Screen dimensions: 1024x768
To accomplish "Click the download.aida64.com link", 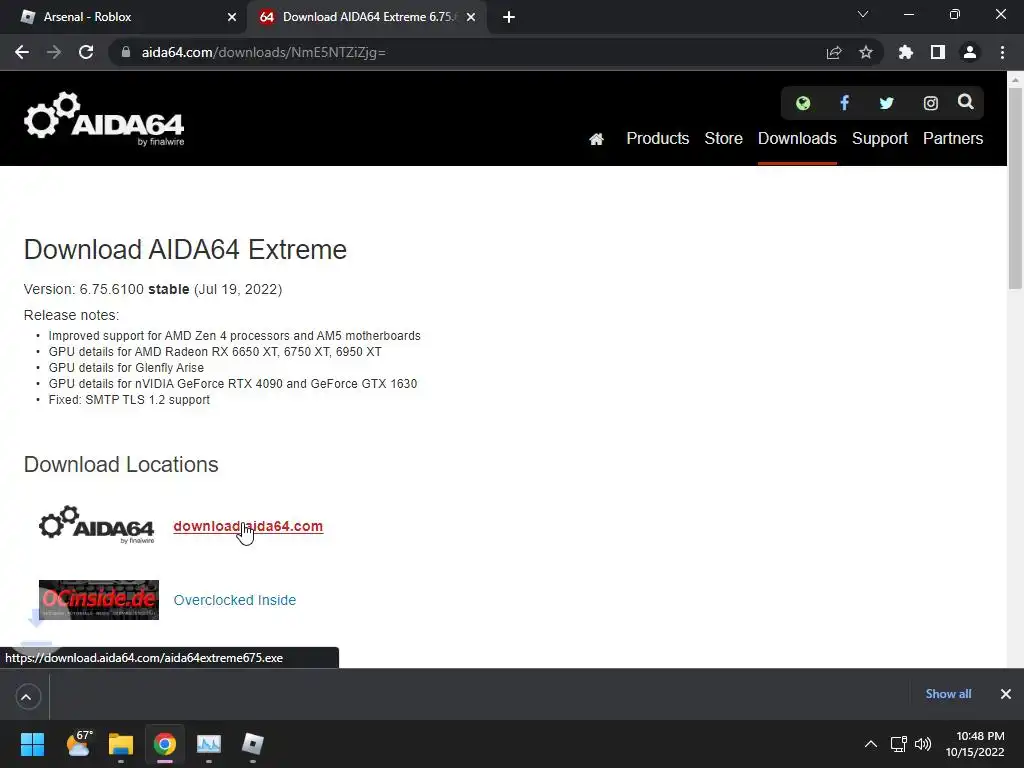I will (x=248, y=526).
